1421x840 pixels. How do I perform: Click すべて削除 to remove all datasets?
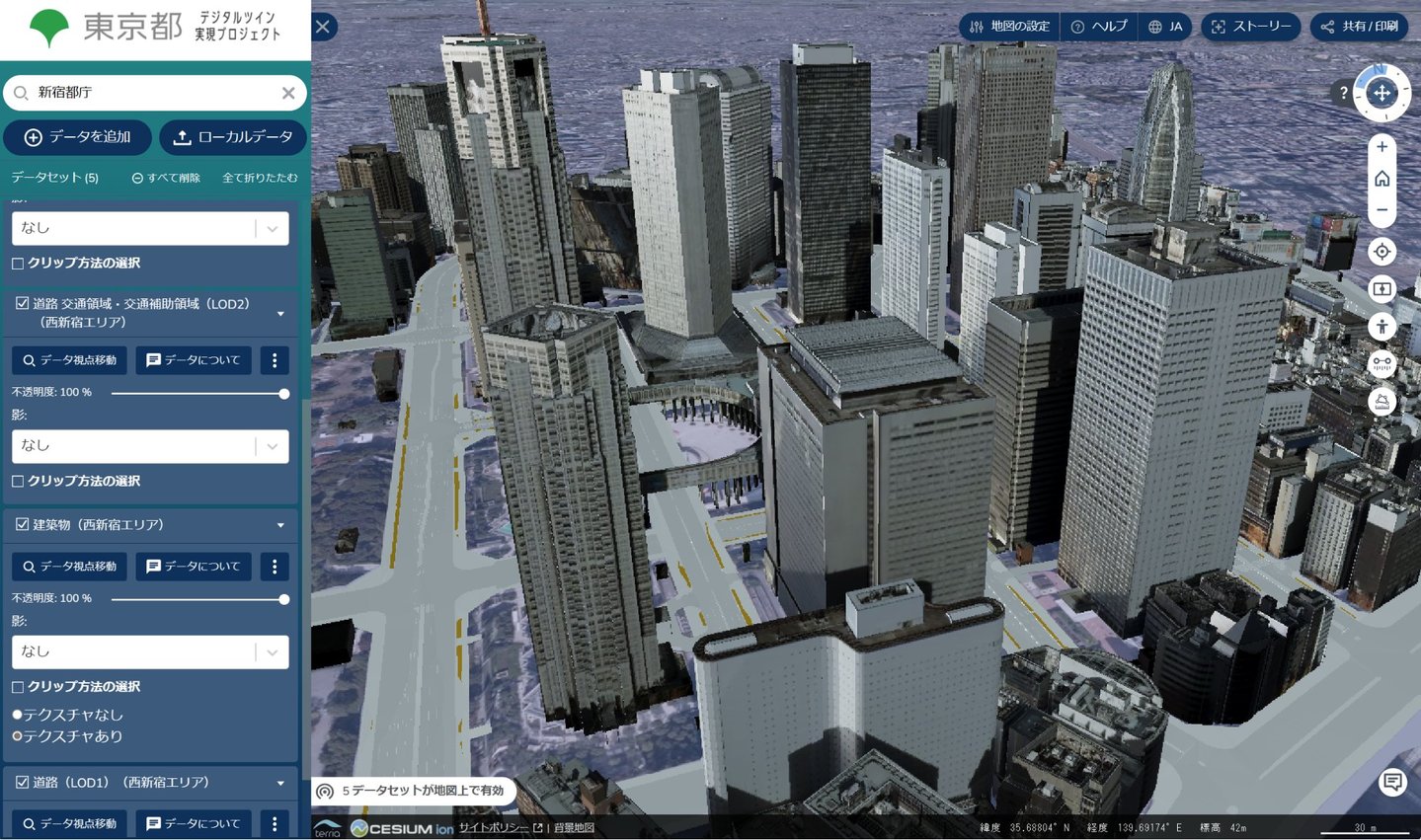click(x=166, y=178)
